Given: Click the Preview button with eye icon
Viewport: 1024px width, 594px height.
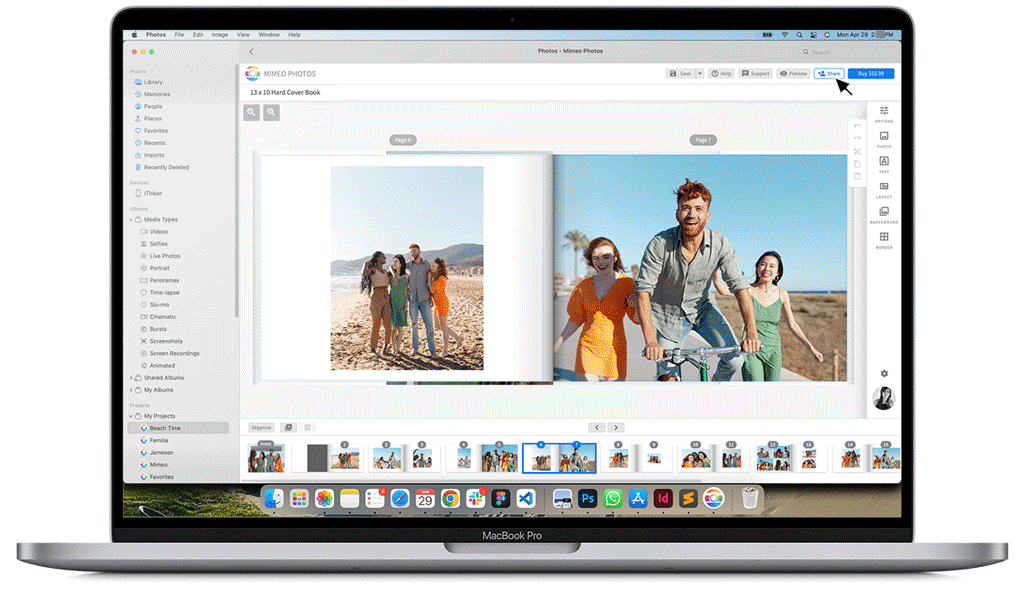Looking at the screenshot, I should 795,73.
